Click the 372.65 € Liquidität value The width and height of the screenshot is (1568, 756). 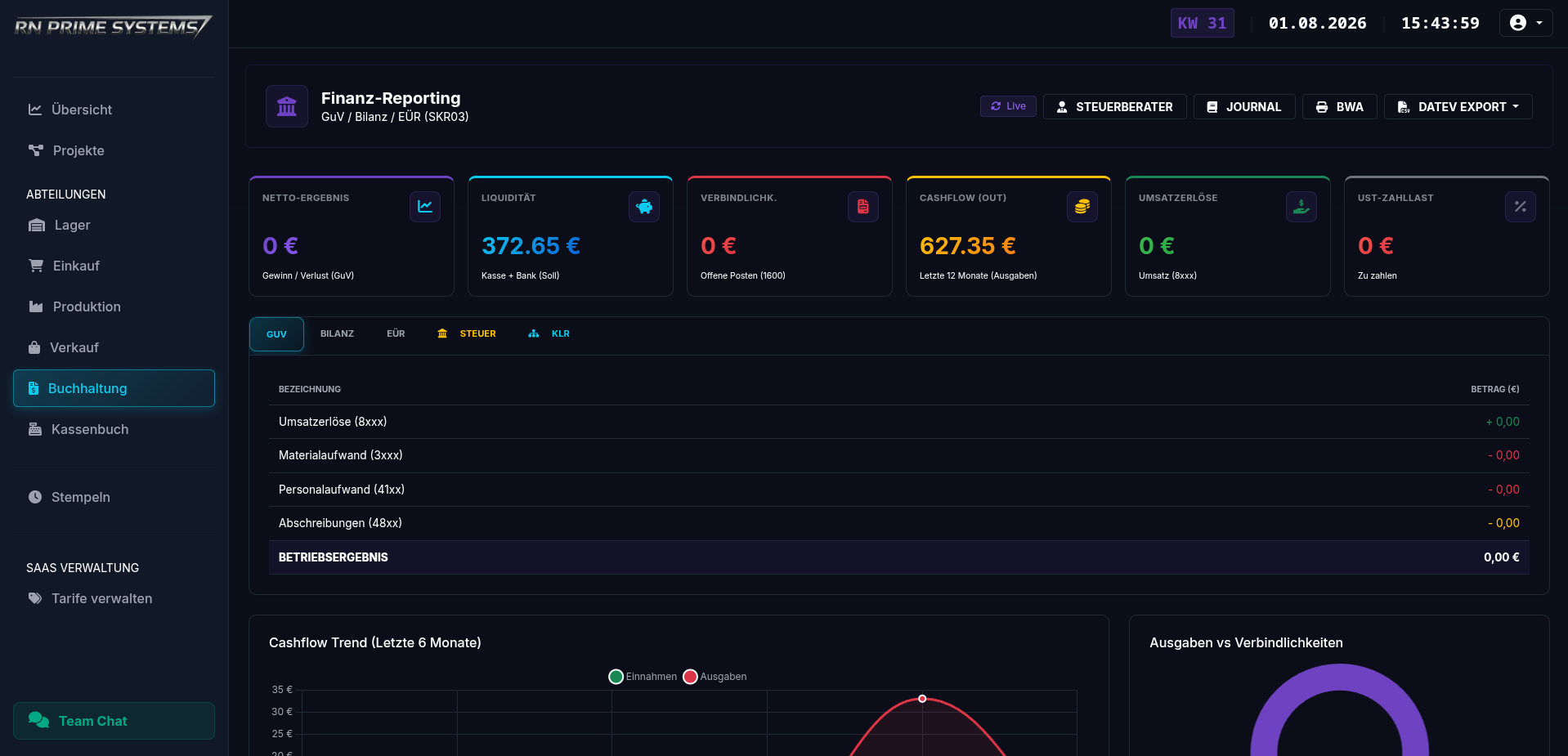pyautogui.click(x=531, y=246)
